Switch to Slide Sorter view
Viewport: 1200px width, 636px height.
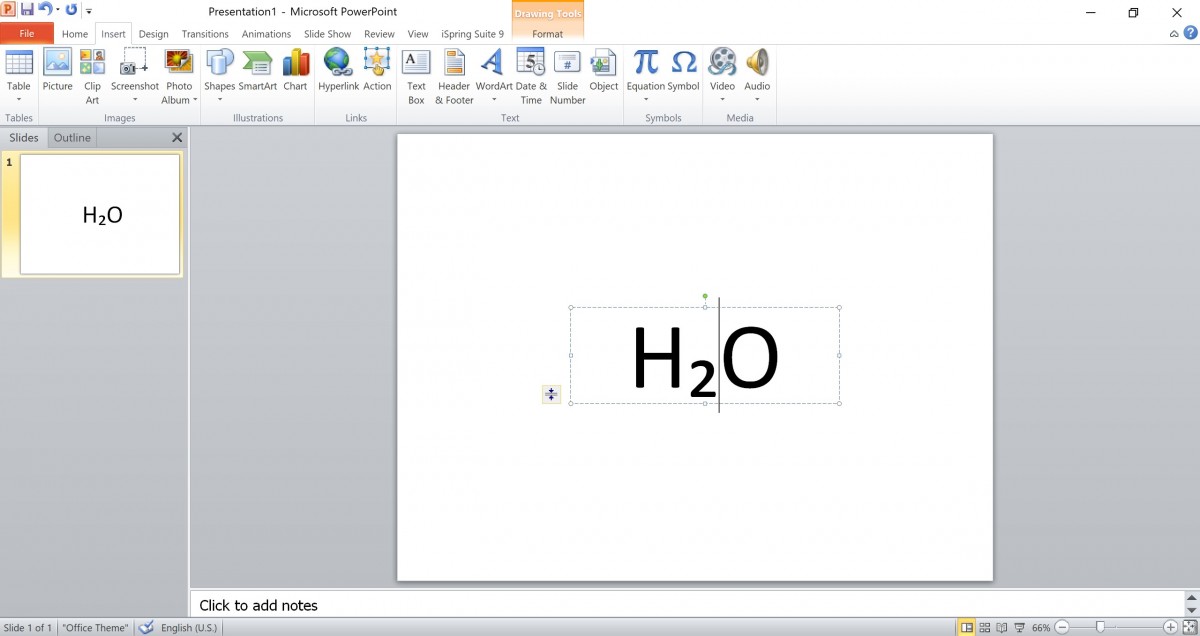pyautogui.click(x=985, y=627)
